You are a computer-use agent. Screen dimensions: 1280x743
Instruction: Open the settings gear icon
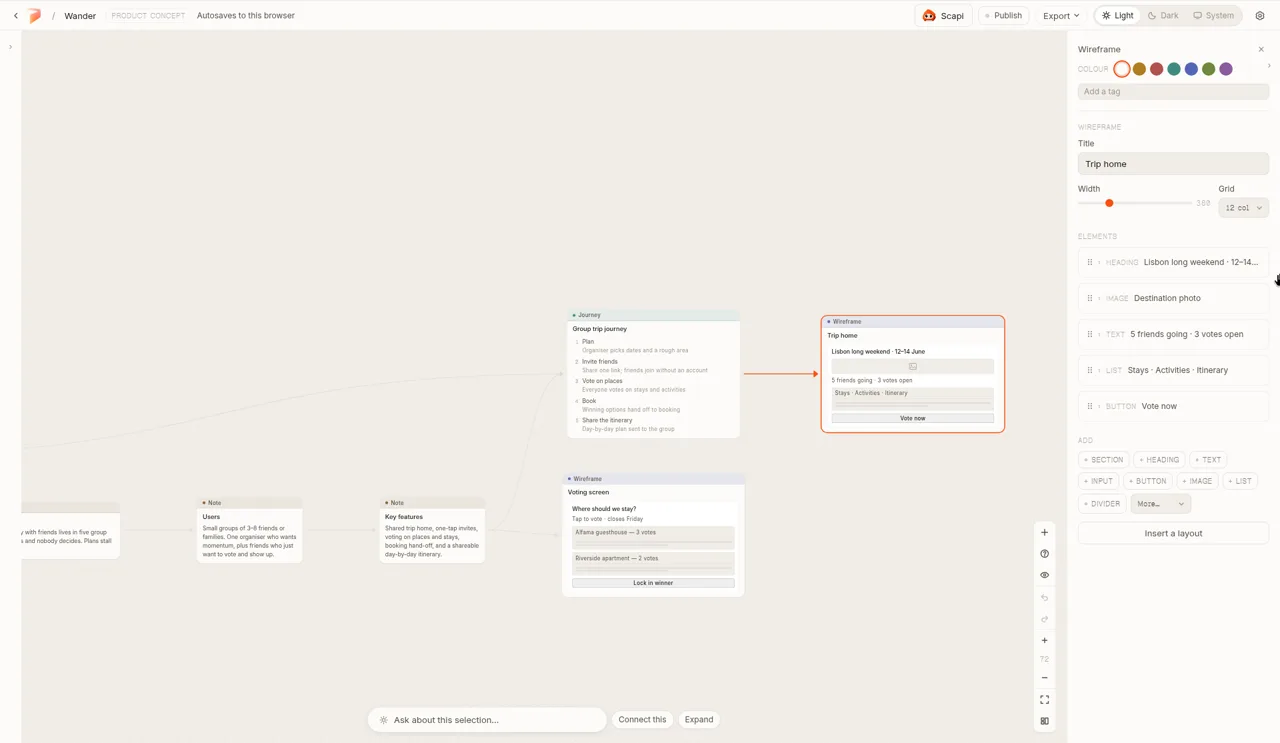coord(1260,16)
